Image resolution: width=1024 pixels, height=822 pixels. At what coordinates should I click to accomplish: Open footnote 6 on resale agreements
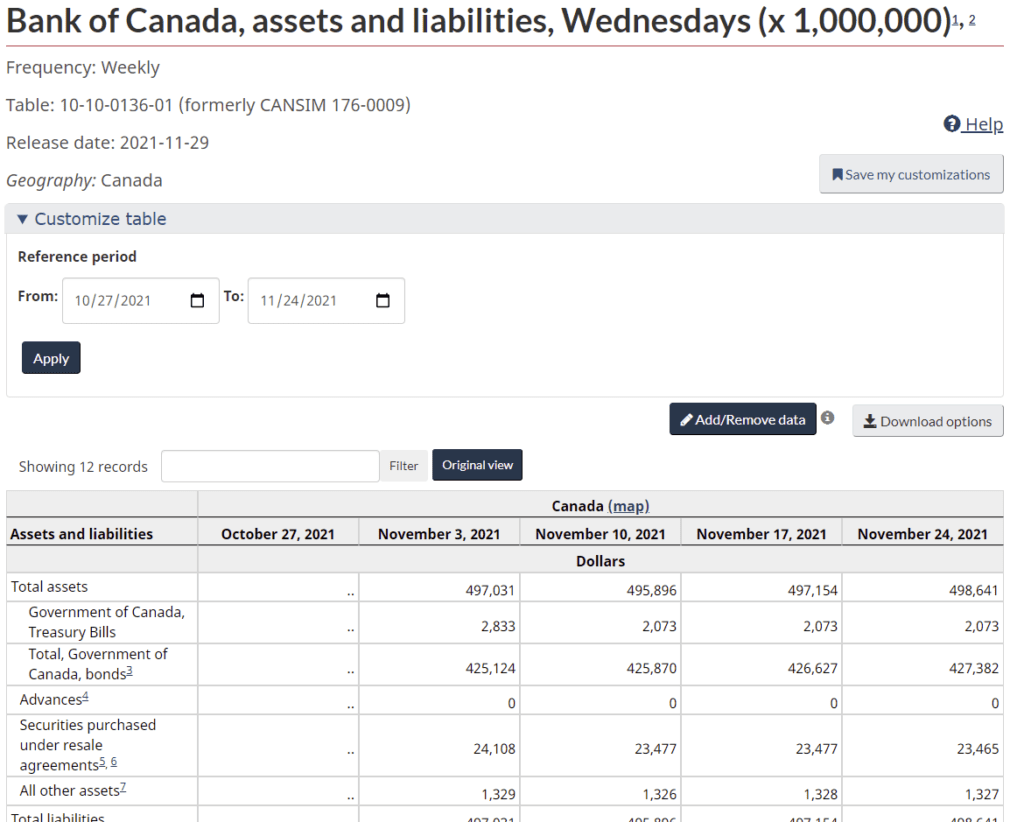(114, 762)
